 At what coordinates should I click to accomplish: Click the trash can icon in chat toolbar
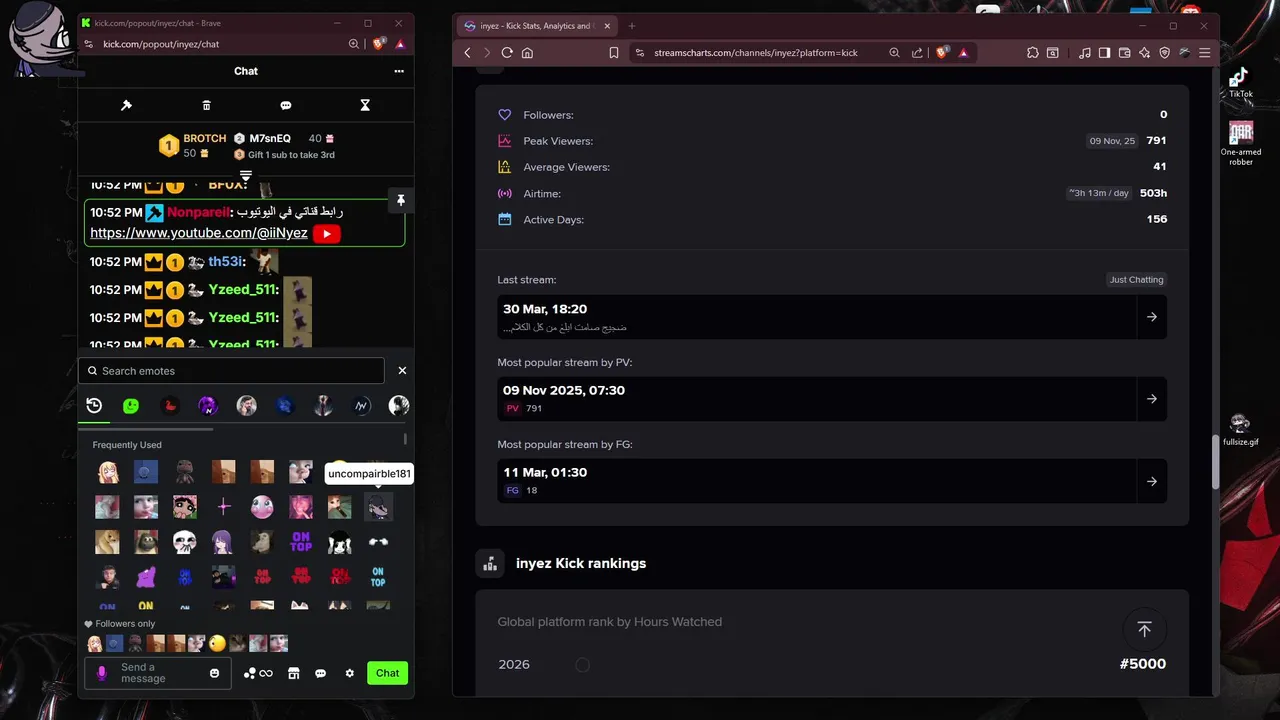click(206, 105)
